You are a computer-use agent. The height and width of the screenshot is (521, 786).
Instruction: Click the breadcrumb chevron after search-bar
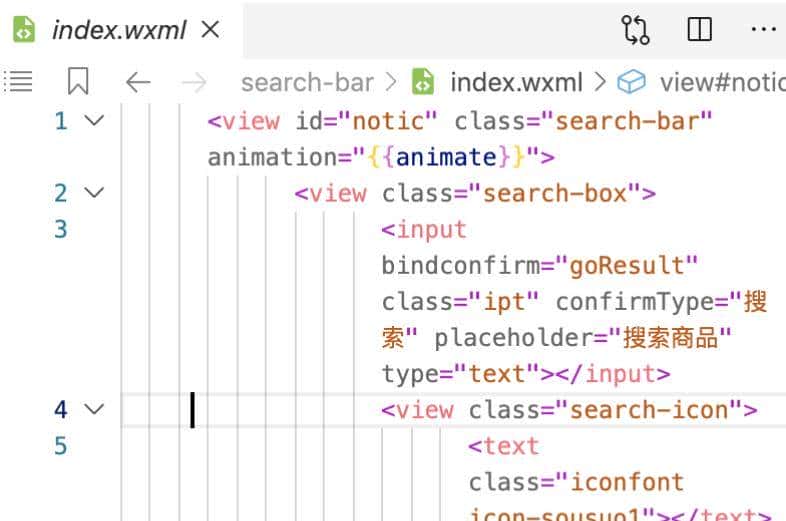pos(391,82)
